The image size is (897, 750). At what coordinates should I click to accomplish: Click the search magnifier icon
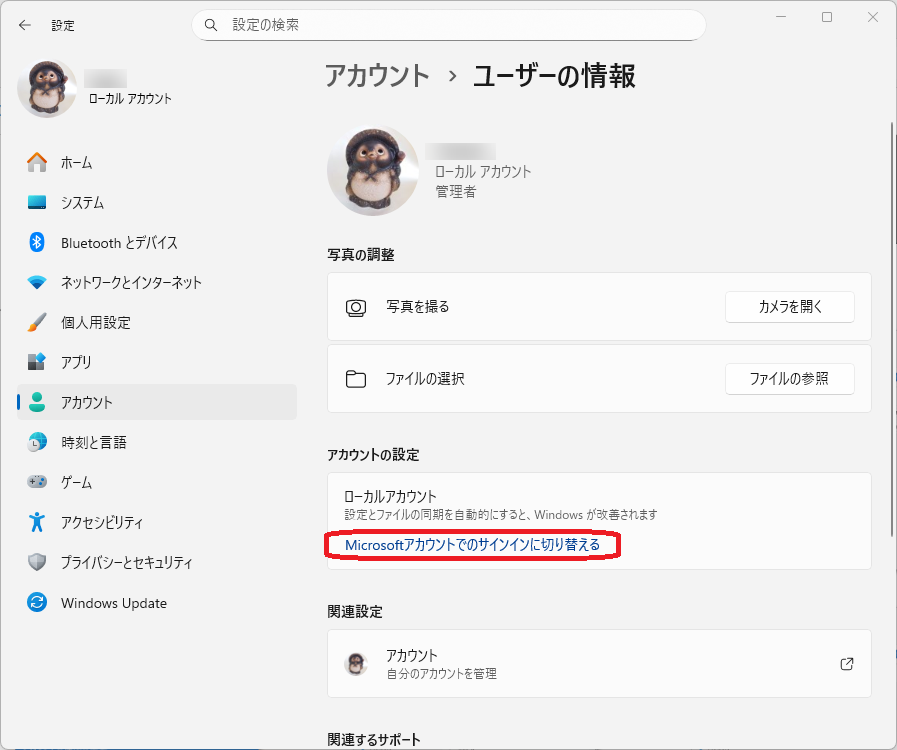coord(211,25)
